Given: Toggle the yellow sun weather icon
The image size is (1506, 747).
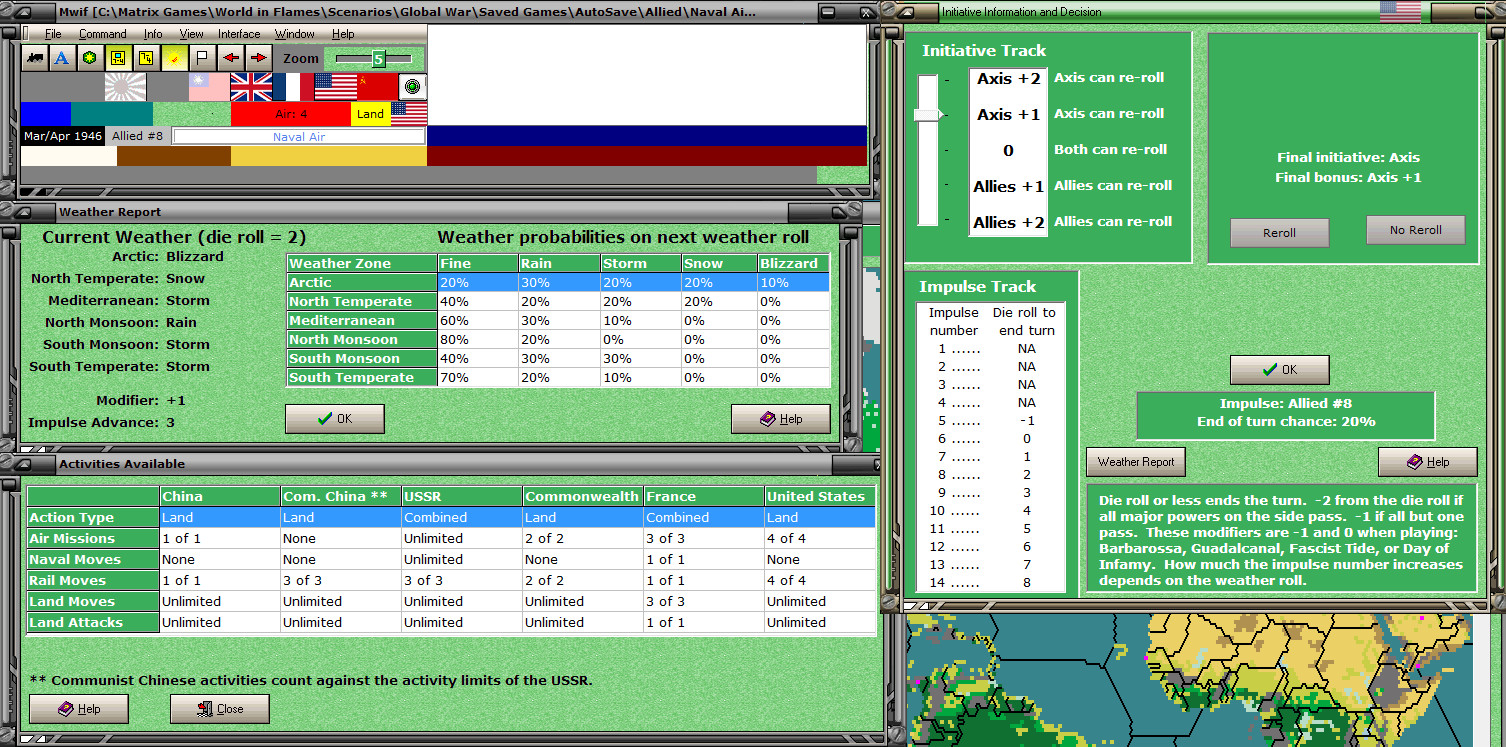Looking at the screenshot, I should point(173,58).
